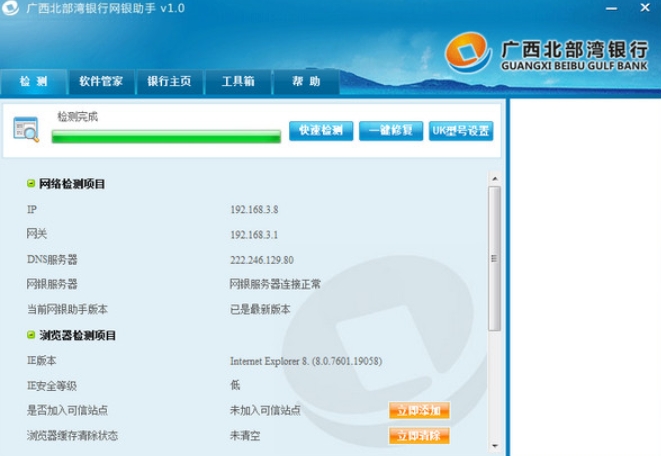Screen dimensions: 661x456
Task: Click the app logo icon in title bar
Action: [x=10, y=8]
